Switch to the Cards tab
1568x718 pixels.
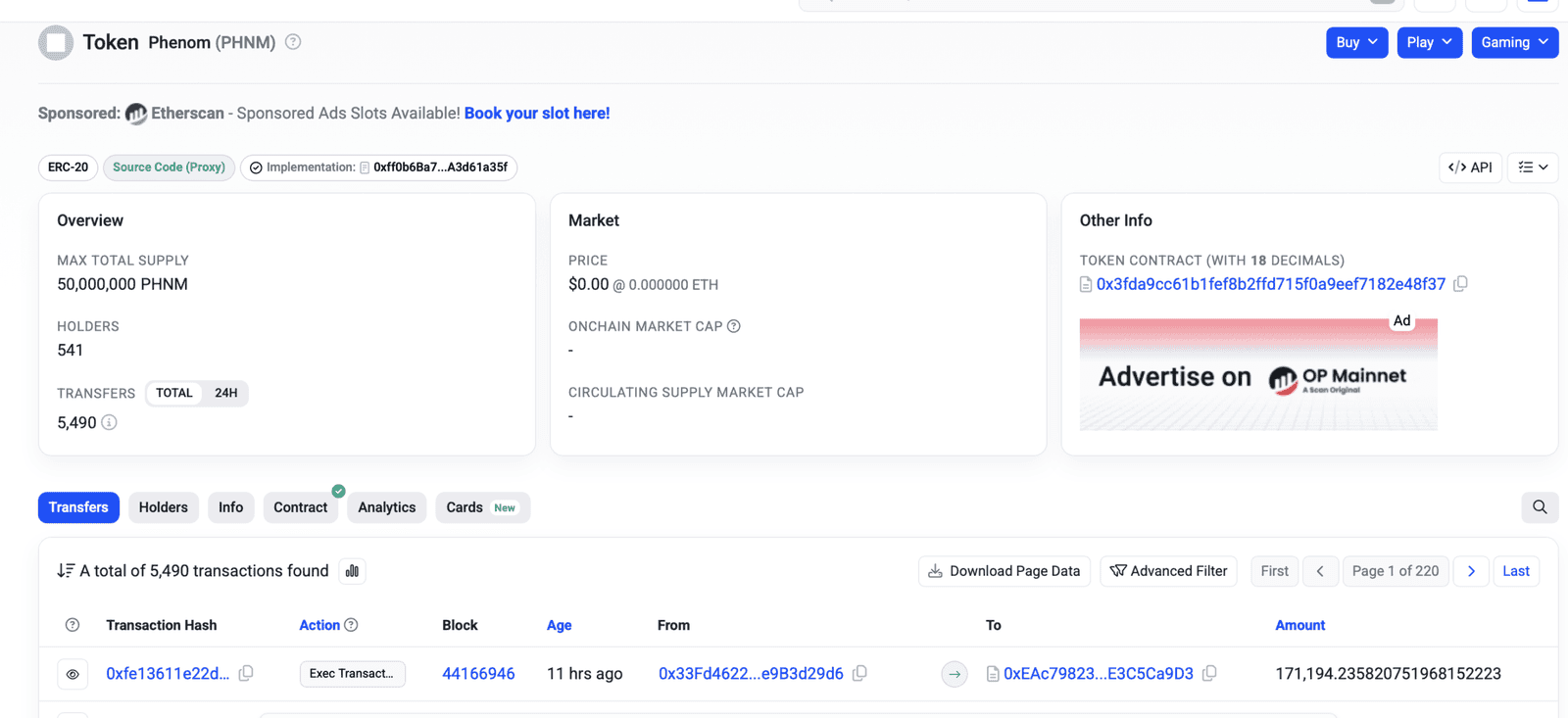[x=482, y=507]
